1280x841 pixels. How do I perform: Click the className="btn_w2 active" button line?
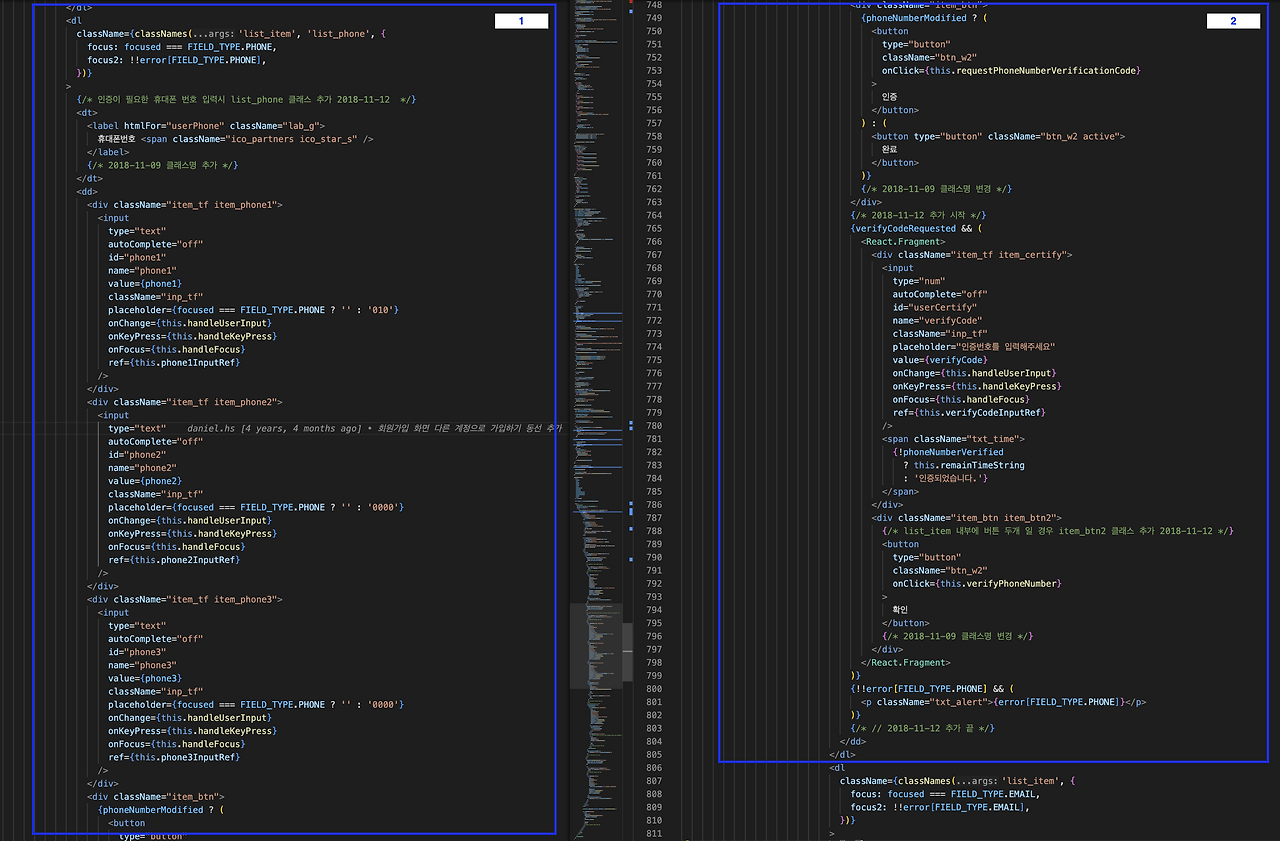999,136
